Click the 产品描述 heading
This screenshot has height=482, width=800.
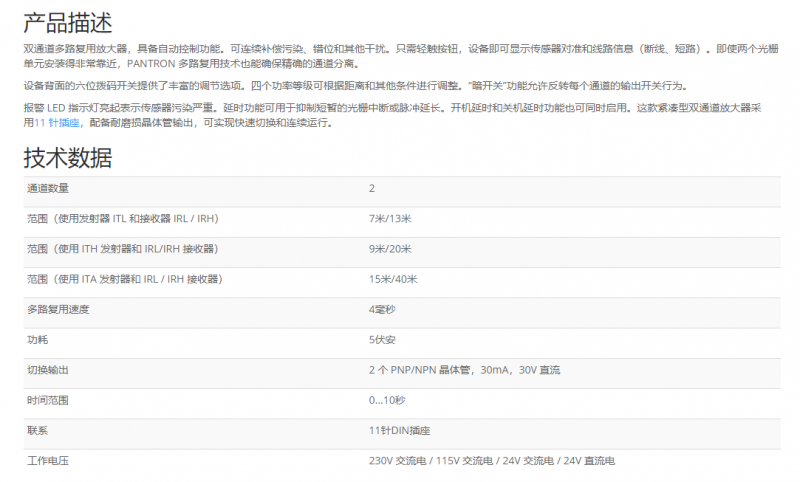pyautogui.click(x=67, y=21)
